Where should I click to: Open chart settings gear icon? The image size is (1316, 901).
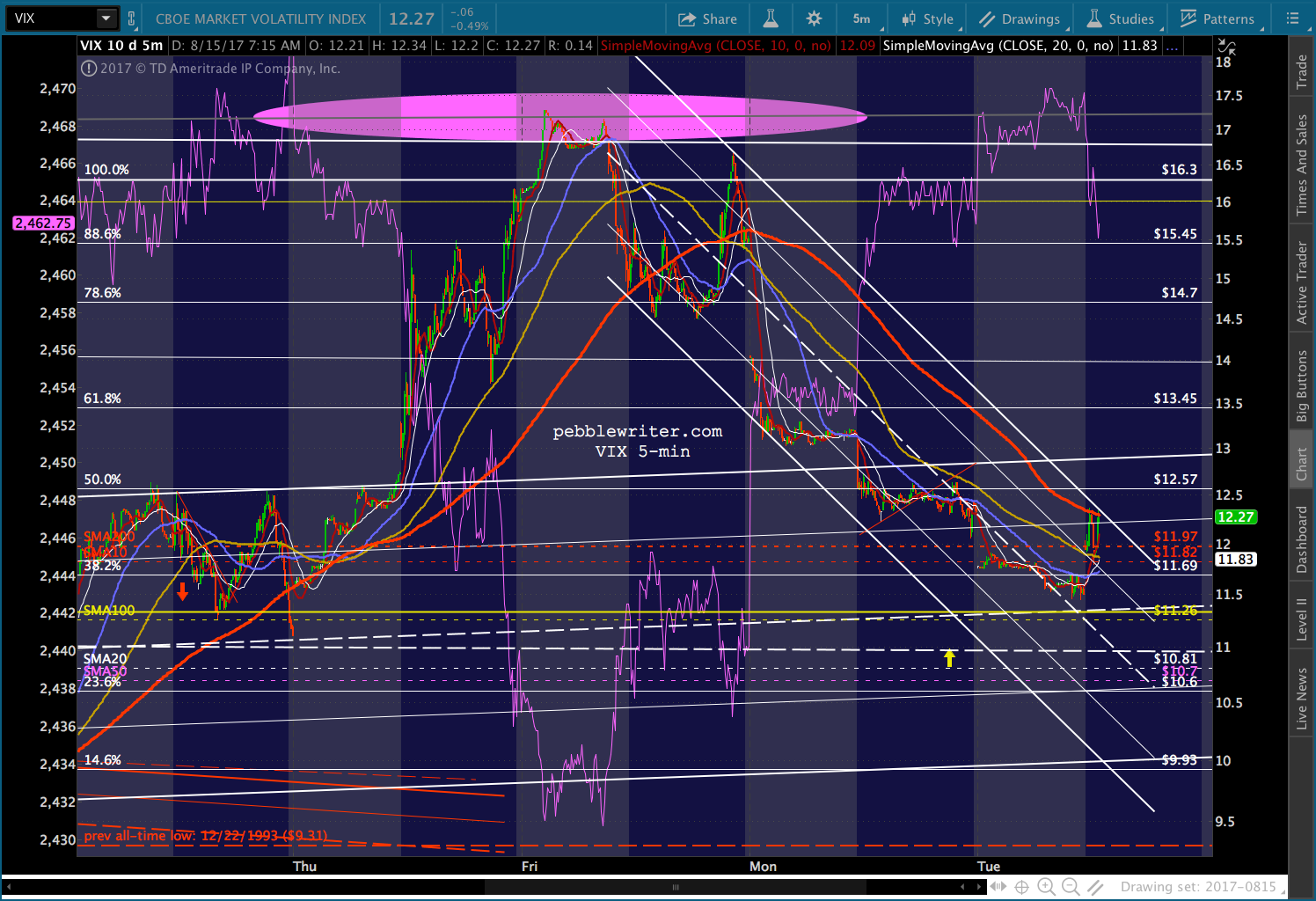[815, 18]
